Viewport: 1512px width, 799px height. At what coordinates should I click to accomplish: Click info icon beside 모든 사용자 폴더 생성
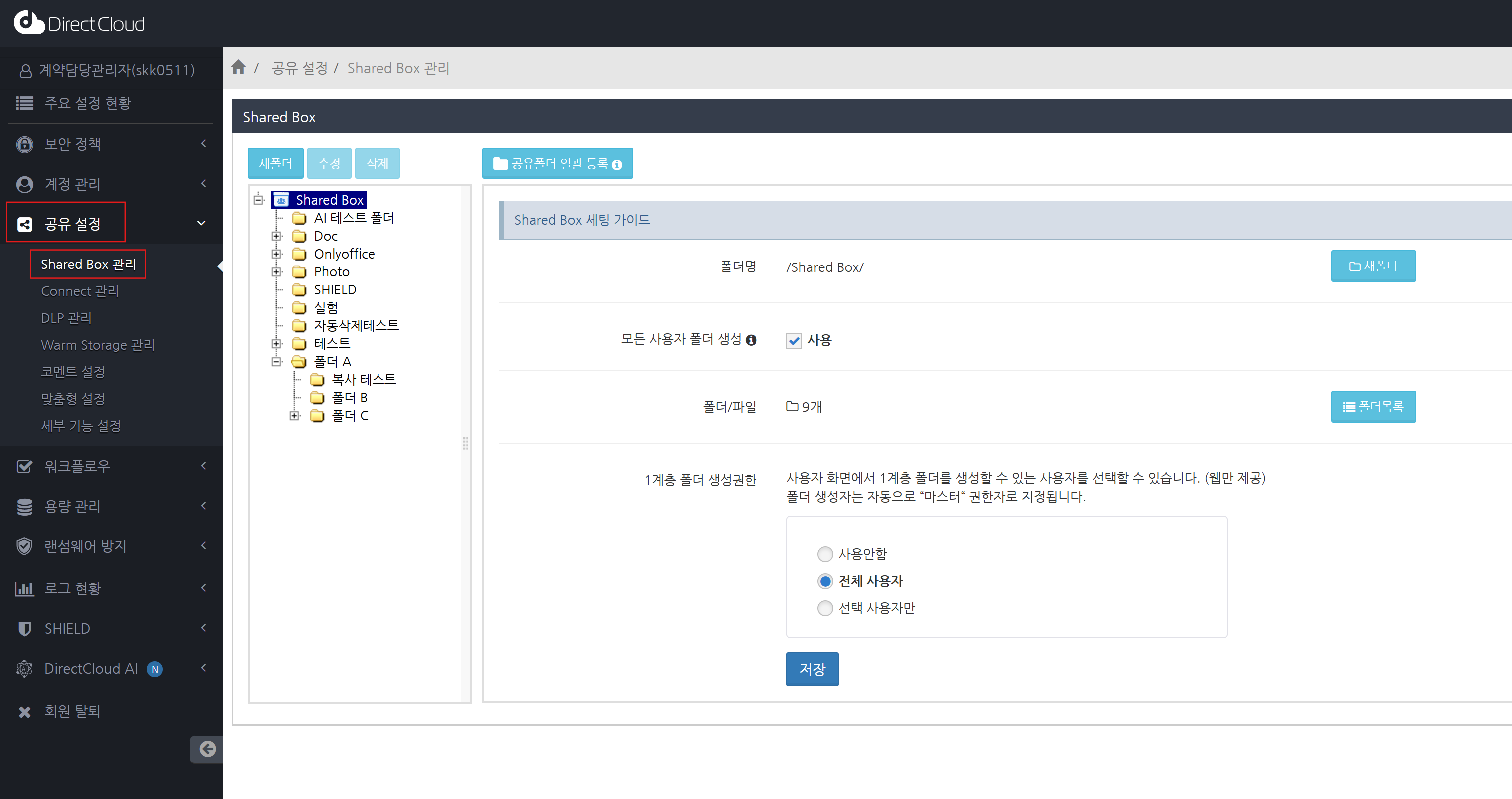pyautogui.click(x=751, y=340)
